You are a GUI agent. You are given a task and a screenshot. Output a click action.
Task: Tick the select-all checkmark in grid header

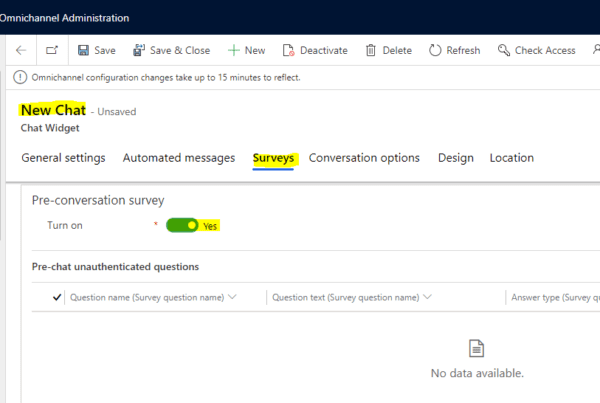click(x=56, y=297)
